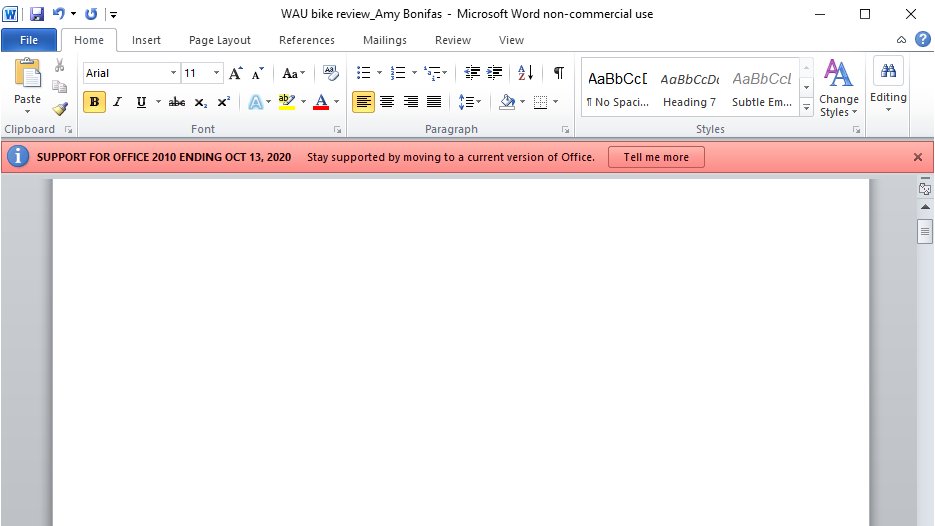This screenshot has height=526, width=935.
Task: Click the Grow Font icon
Action: coord(236,73)
